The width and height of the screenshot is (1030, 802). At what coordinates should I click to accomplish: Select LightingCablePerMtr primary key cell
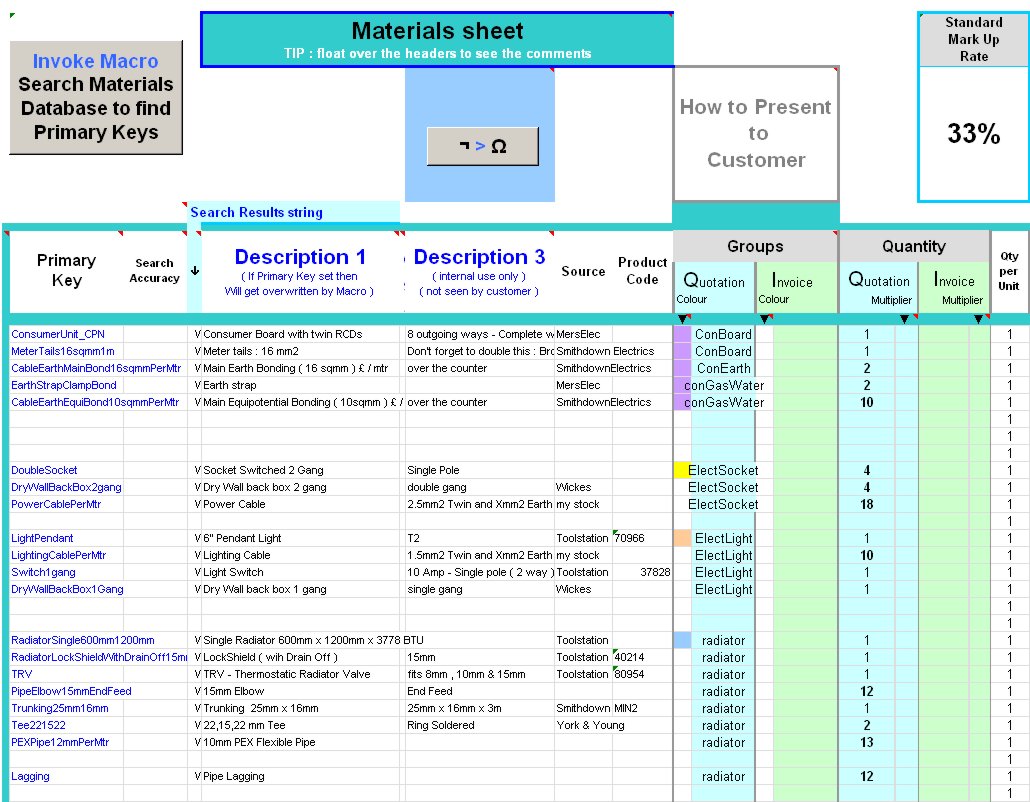pyautogui.click(x=66, y=555)
